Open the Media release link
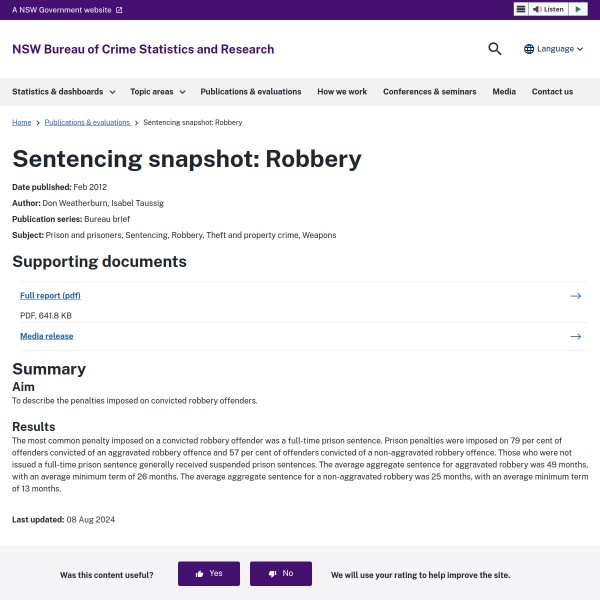600x600 pixels. tap(46, 336)
